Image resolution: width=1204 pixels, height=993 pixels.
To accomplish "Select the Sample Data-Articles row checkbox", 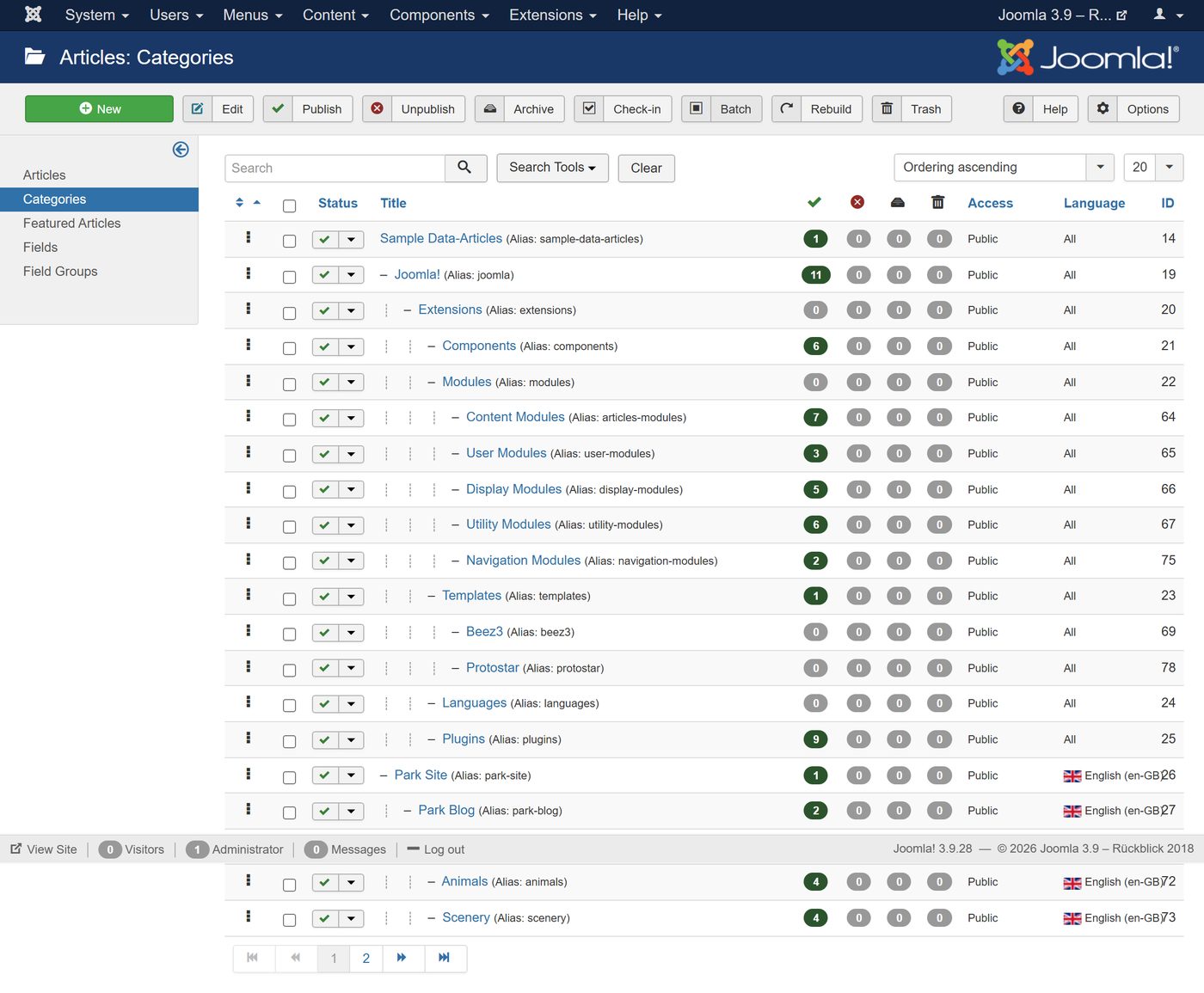I will pos(289,241).
